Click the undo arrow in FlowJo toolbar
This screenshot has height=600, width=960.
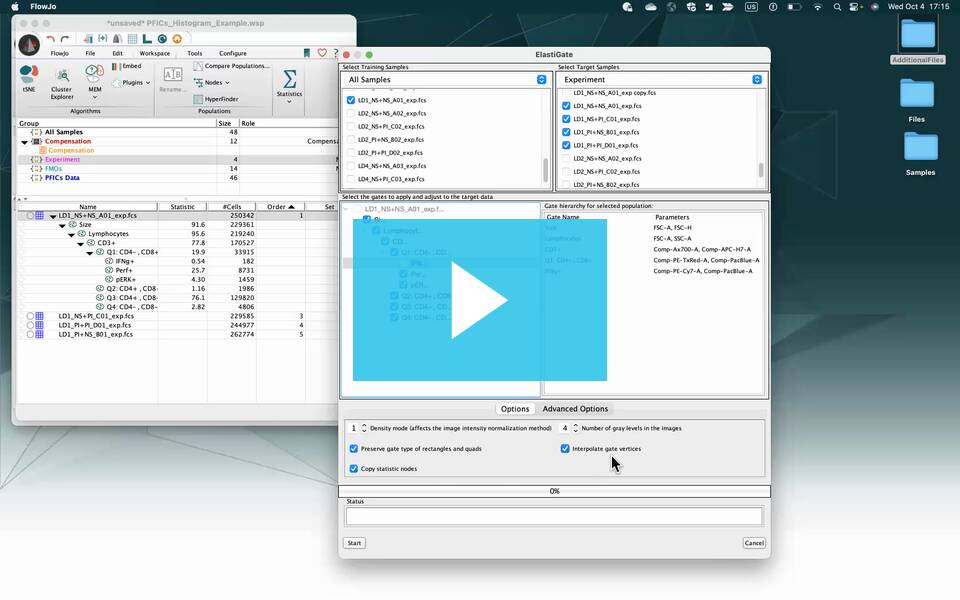[51, 39]
